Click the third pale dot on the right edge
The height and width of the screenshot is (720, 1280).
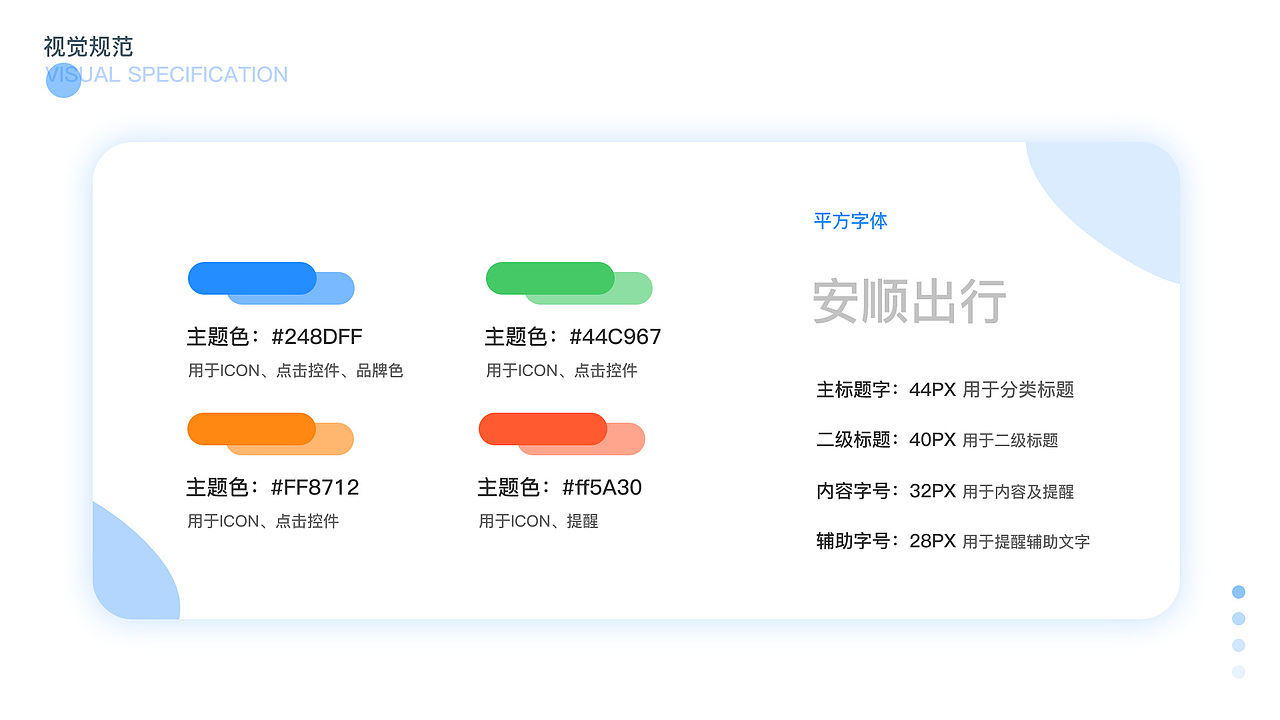click(x=1238, y=645)
